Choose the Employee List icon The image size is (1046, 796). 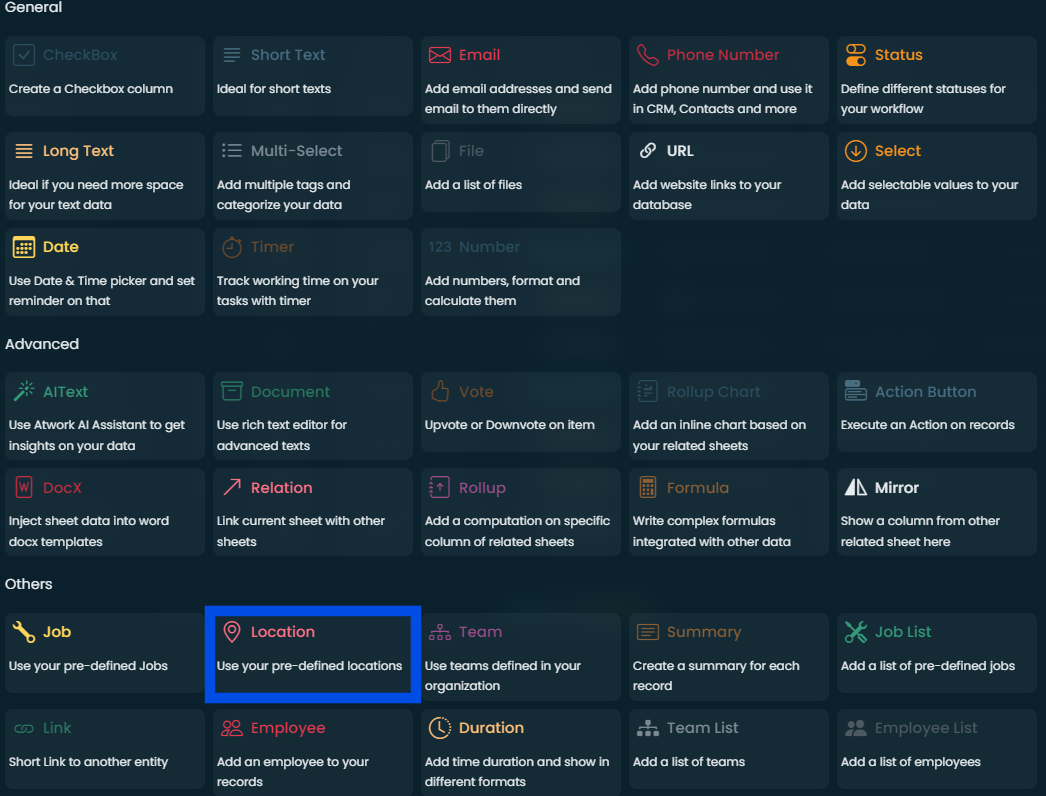coord(855,728)
